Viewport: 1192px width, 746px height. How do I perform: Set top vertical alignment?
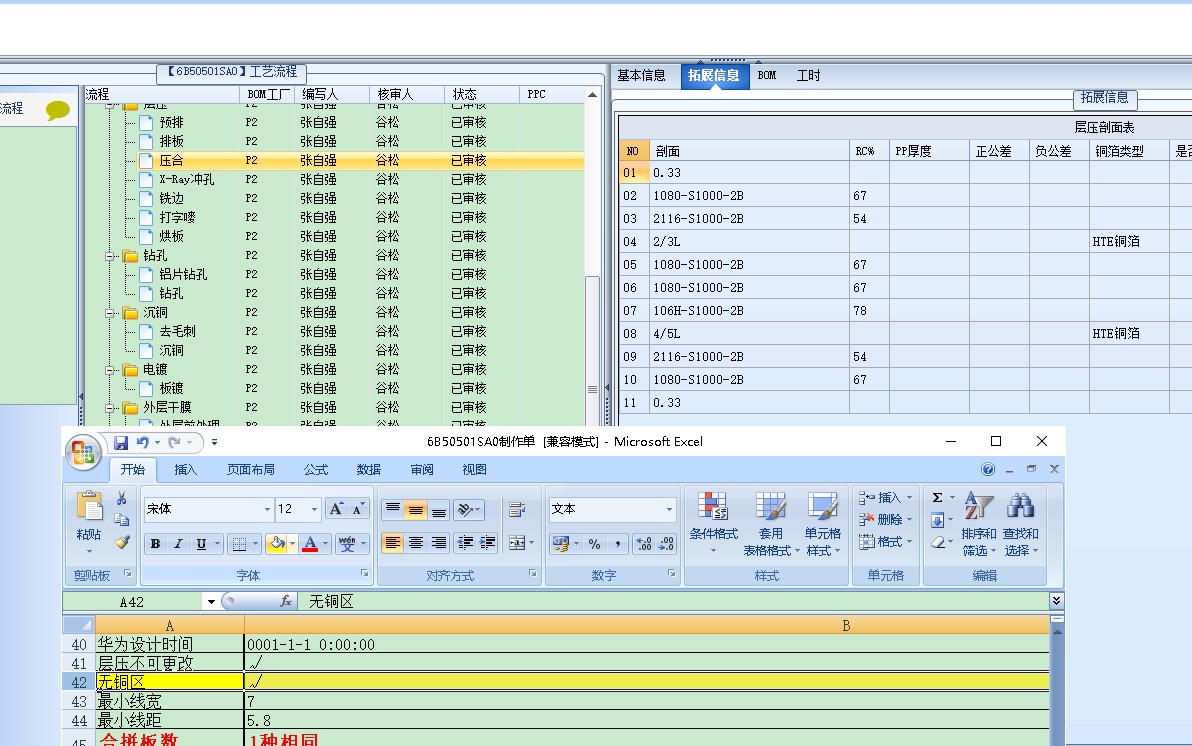tap(392, 509)
